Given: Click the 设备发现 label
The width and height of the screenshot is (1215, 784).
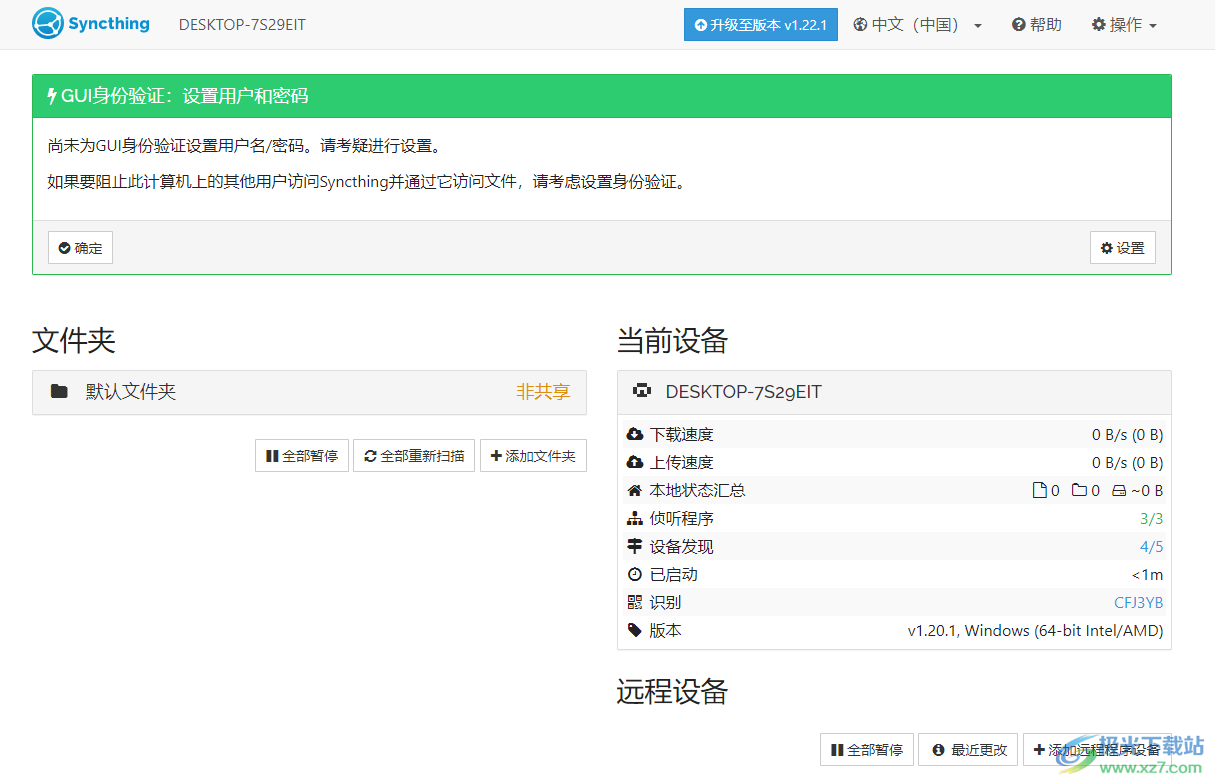Looking at the screenshot, I should tap(682, 547).
